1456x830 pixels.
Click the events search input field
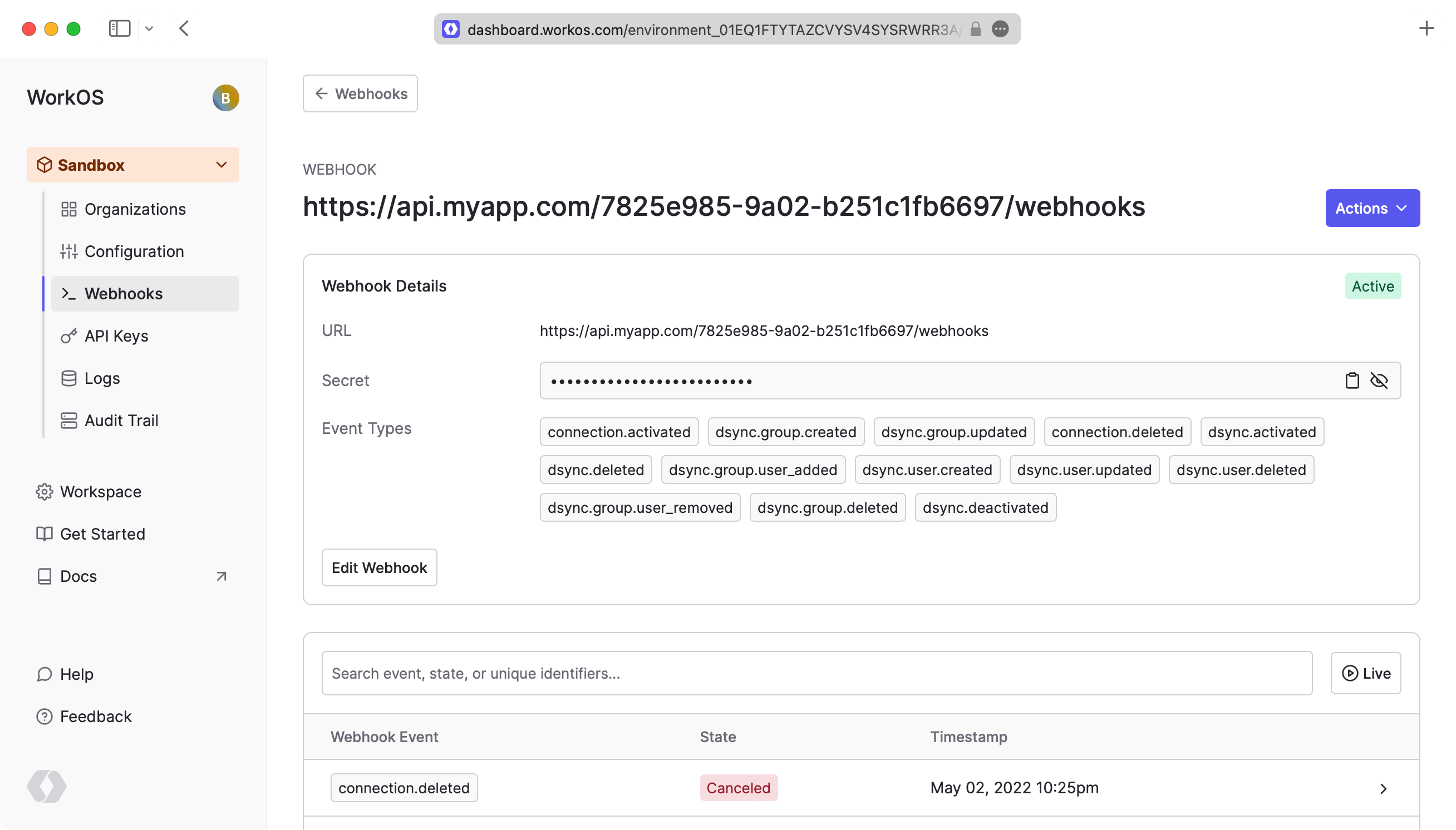(x=816, y=673)
